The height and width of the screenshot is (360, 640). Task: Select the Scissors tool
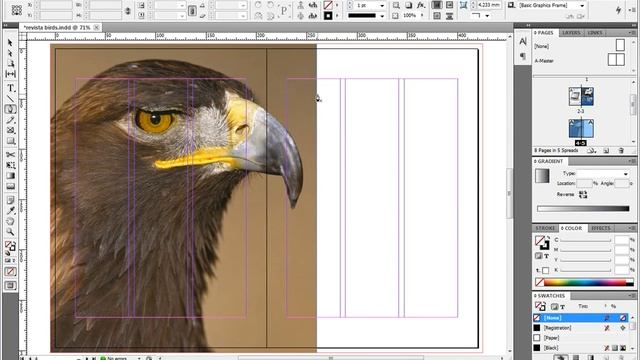tap(10, 155)
